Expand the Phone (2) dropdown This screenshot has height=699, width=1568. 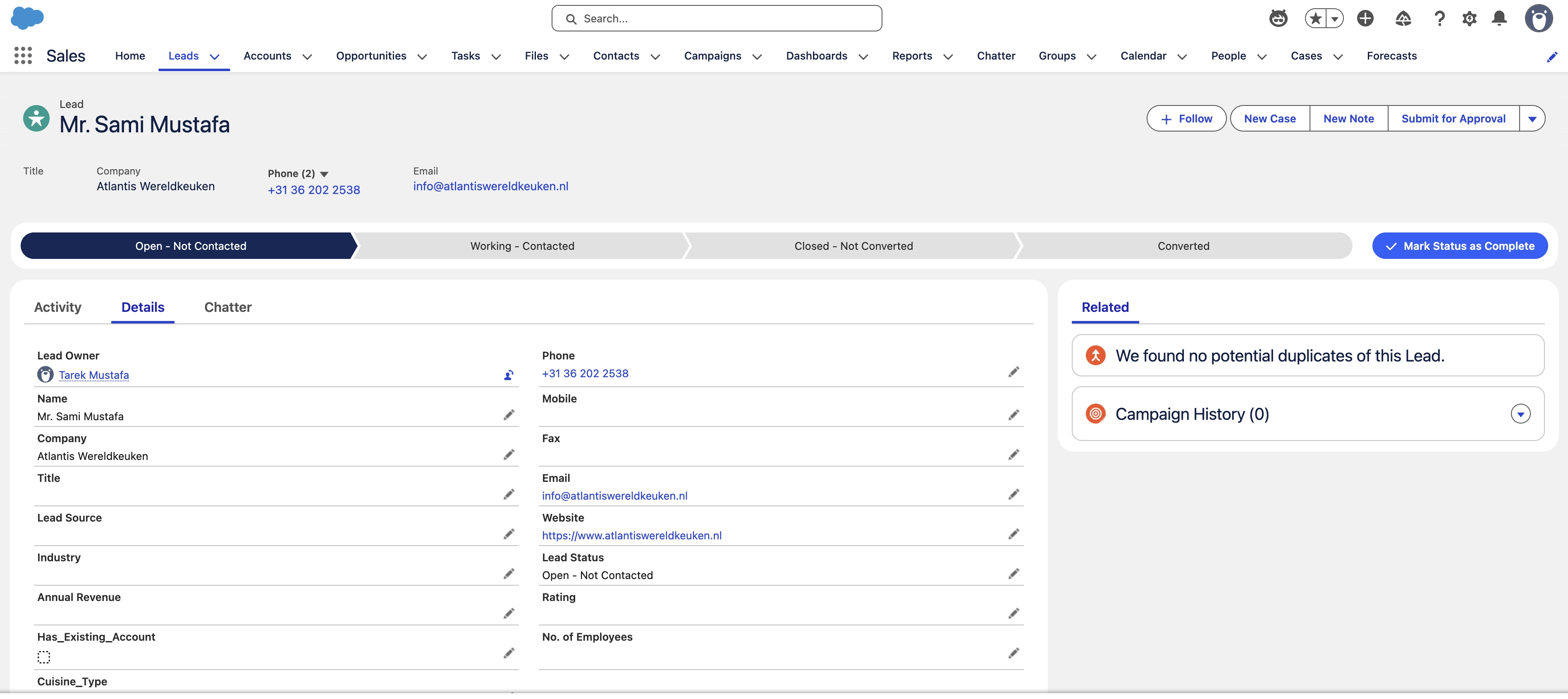tap(325, 174)
